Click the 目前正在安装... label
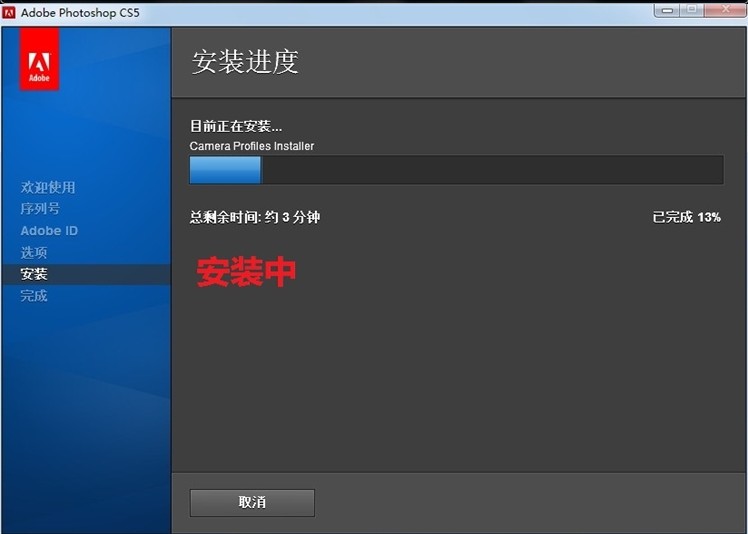Image resolution: width=748 pixels, height=534 pixels. (x=236, y=126)
